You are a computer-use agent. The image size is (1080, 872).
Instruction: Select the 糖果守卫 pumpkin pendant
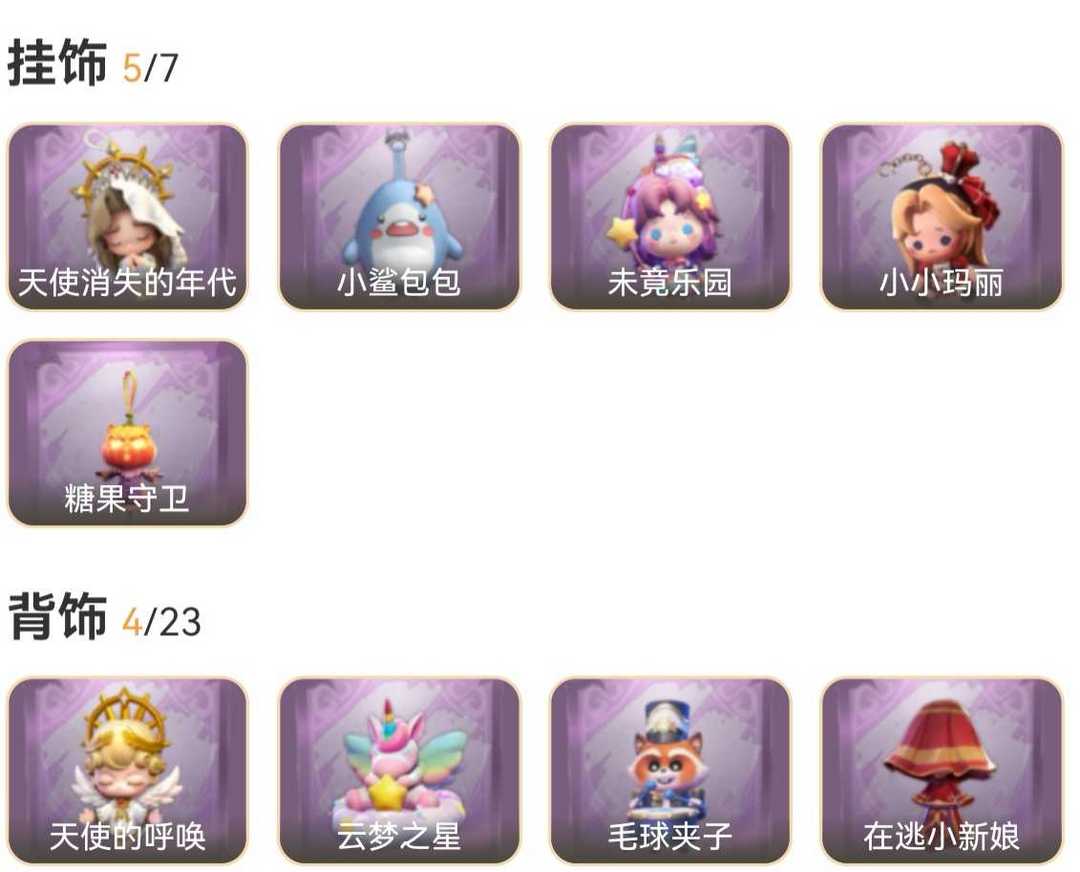pyautogui.click(x=127, y=433)
